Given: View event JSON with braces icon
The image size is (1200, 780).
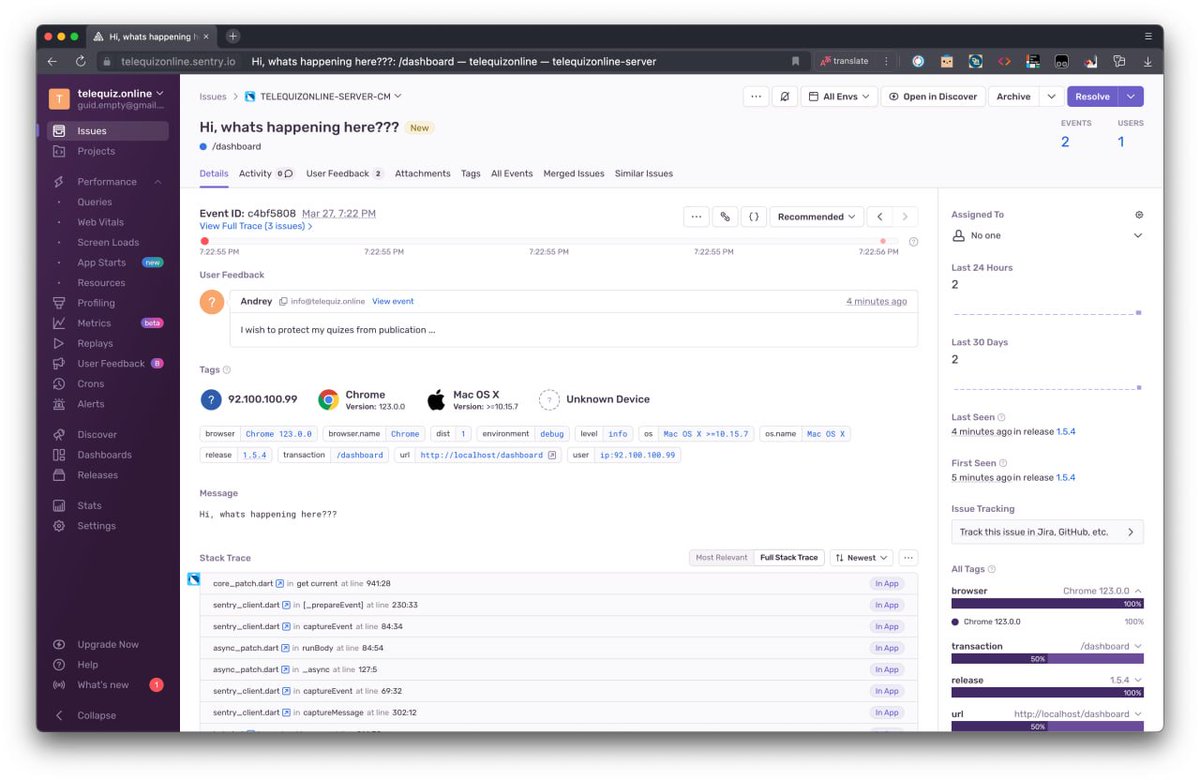Looking at the screenshot, I should coord(755,217).
